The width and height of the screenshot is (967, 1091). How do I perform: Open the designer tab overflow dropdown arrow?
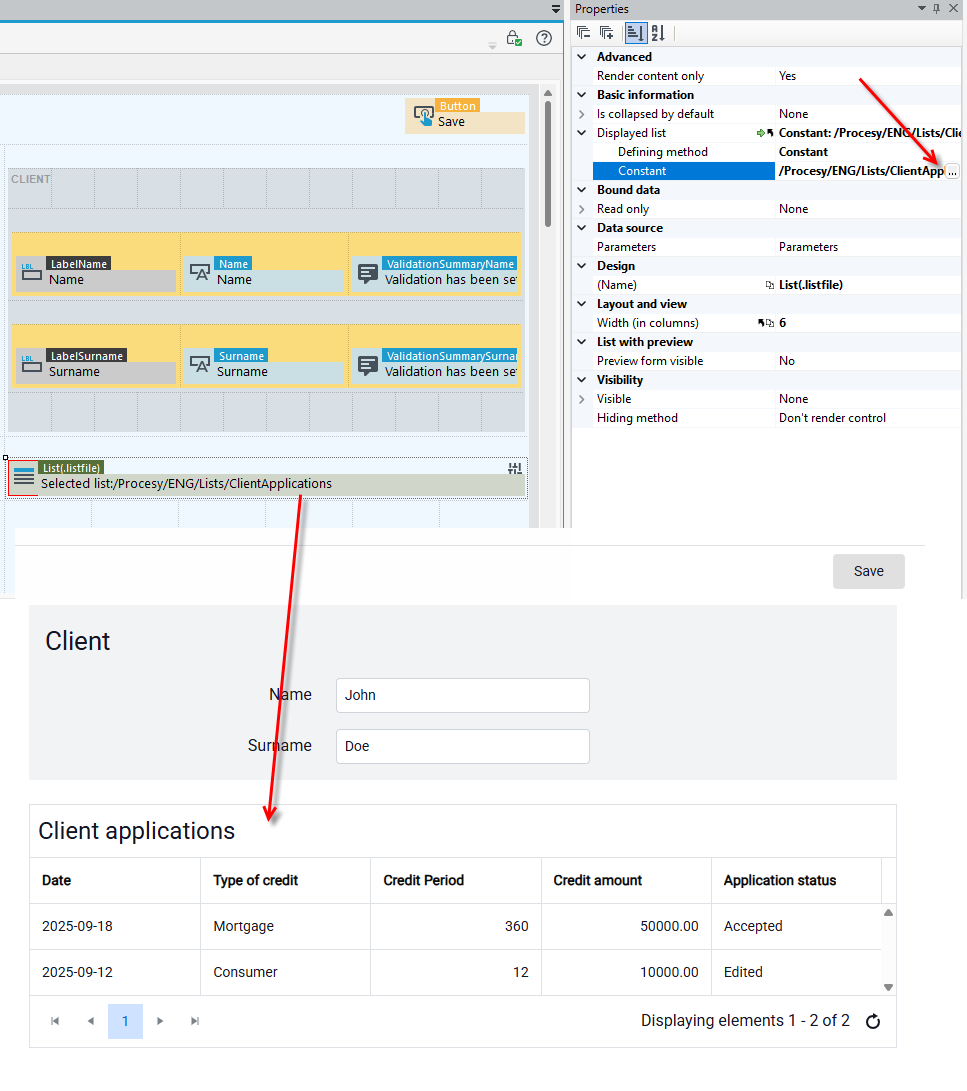pos(555,9)
